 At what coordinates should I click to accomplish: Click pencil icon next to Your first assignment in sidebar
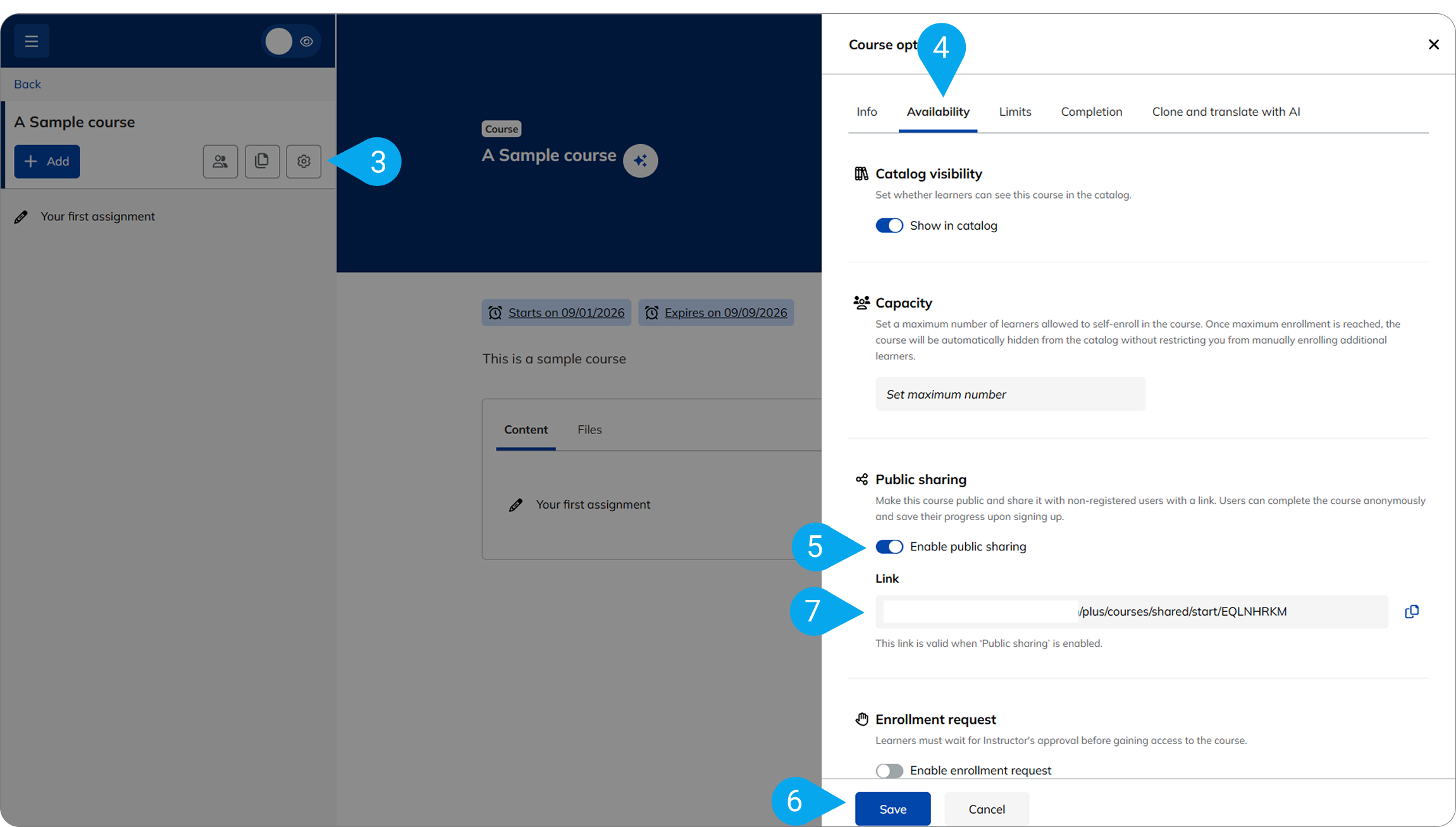click(21, 216)
